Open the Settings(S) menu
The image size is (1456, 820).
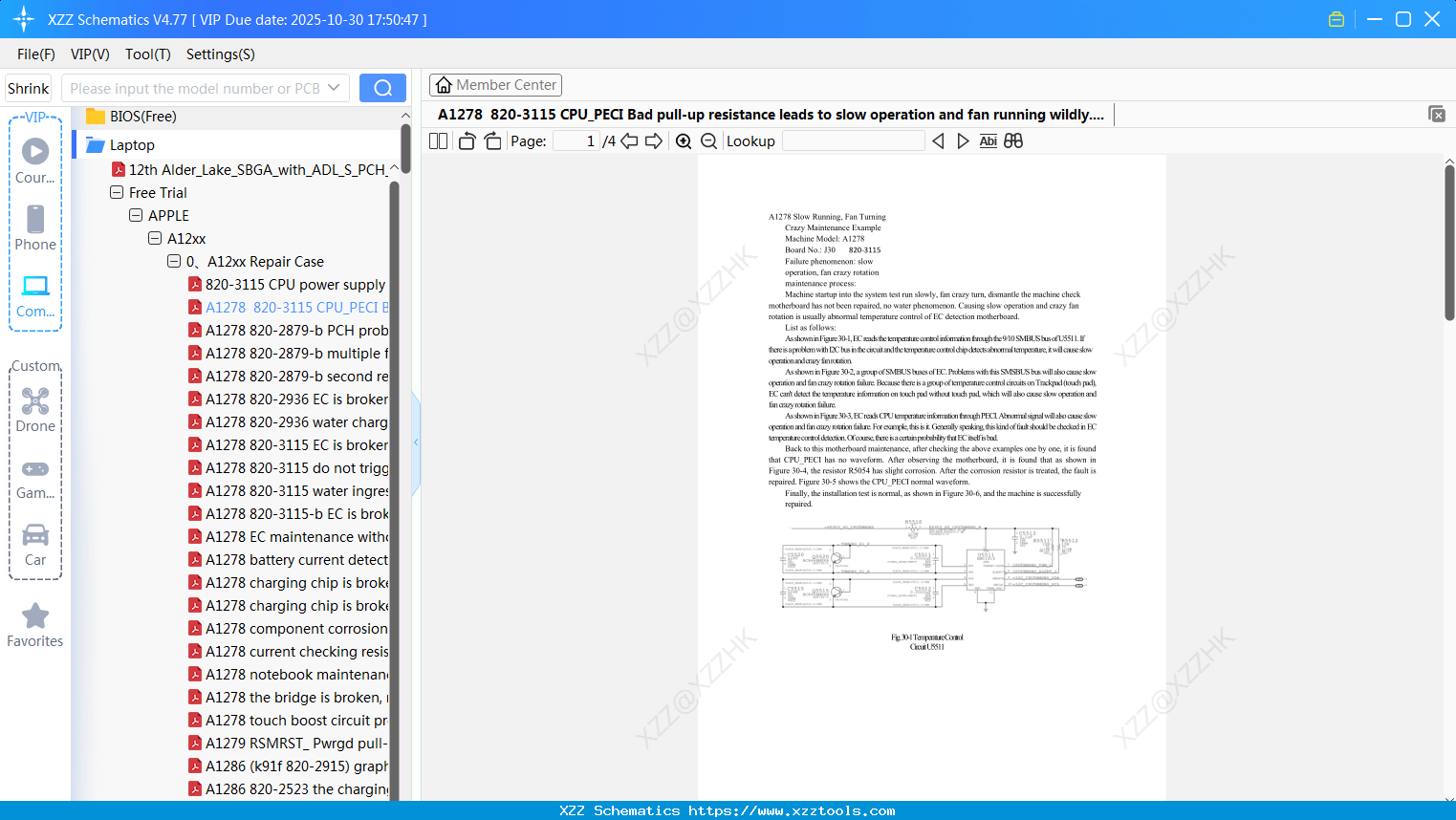pyautogui.click(x=221, y=54)
